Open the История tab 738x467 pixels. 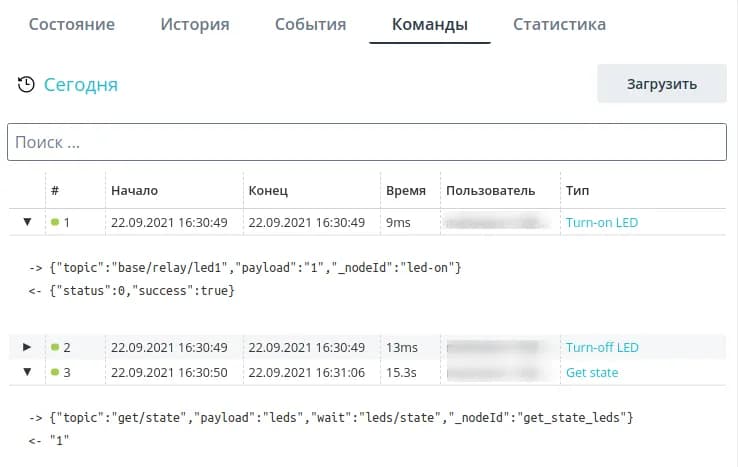tap(195, 24)
